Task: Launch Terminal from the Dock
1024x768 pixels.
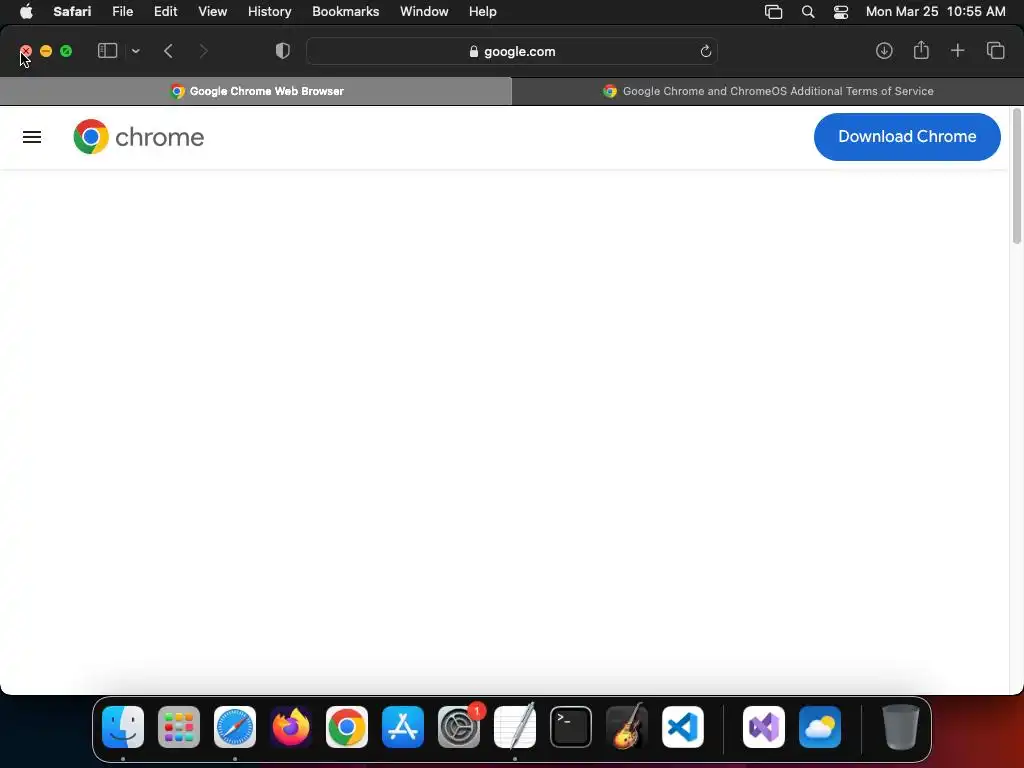Action: coord(571,727)
